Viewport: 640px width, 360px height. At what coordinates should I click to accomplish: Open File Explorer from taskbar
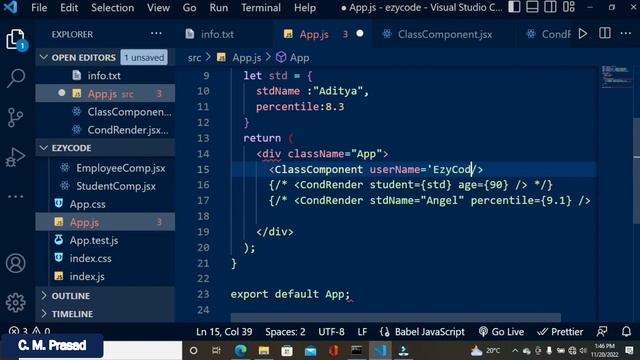264,350
